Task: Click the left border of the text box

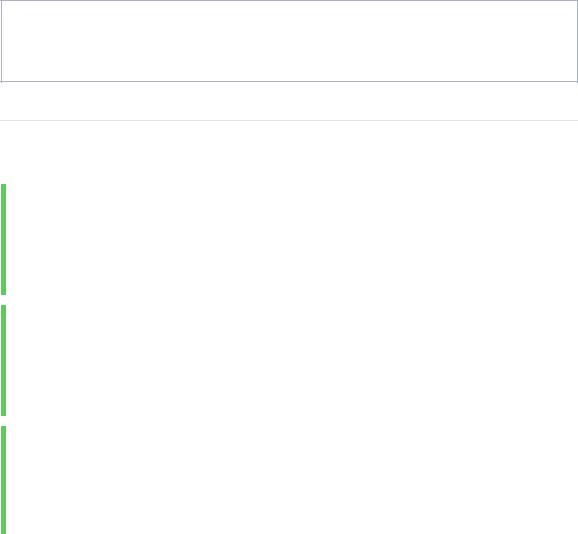Action: 1,41
